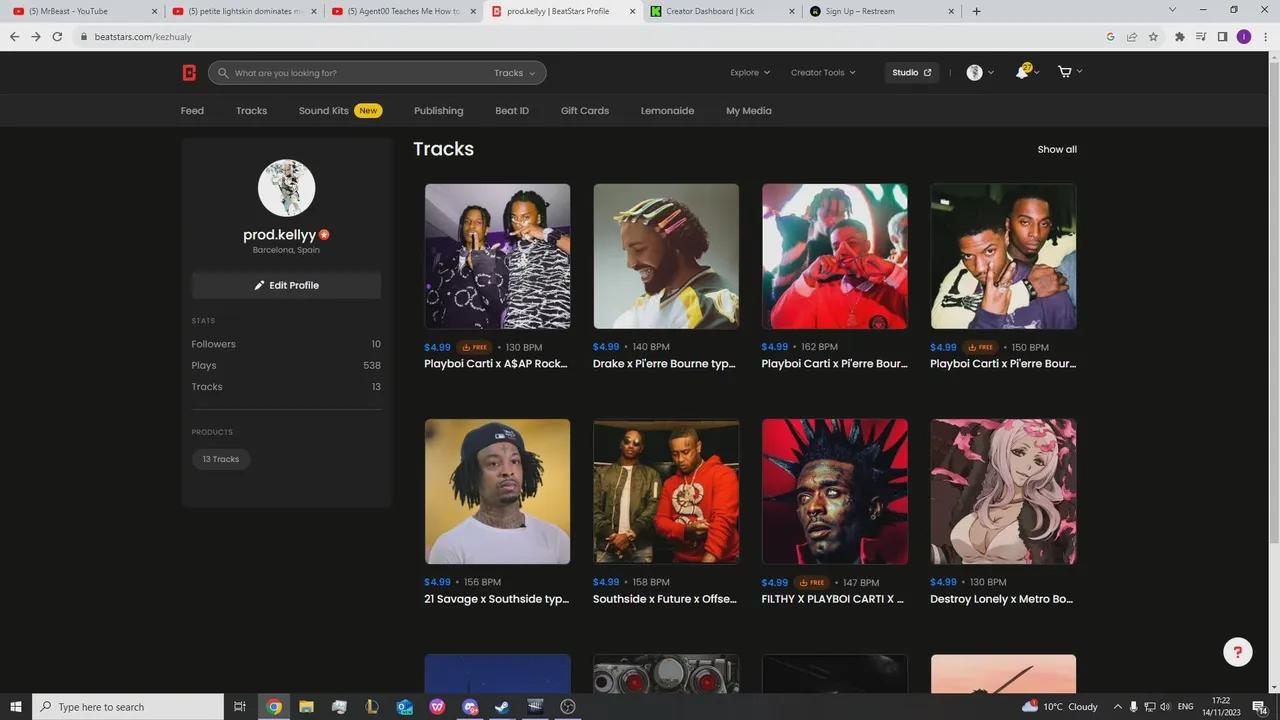The width and height of the screenshot is (1280, 720).
Task: Open the Drake x Pi'erre Bourne track title
Action: tap(665, 364)
